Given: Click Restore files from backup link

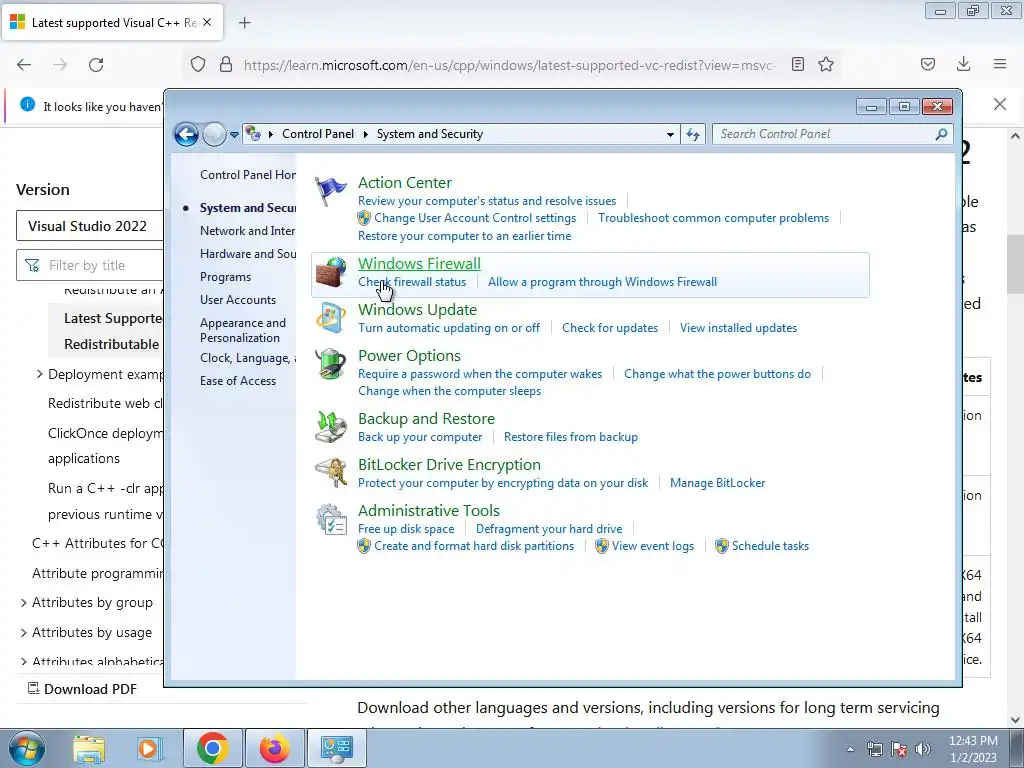Looking at the screenshot, I should click(571, 437).
